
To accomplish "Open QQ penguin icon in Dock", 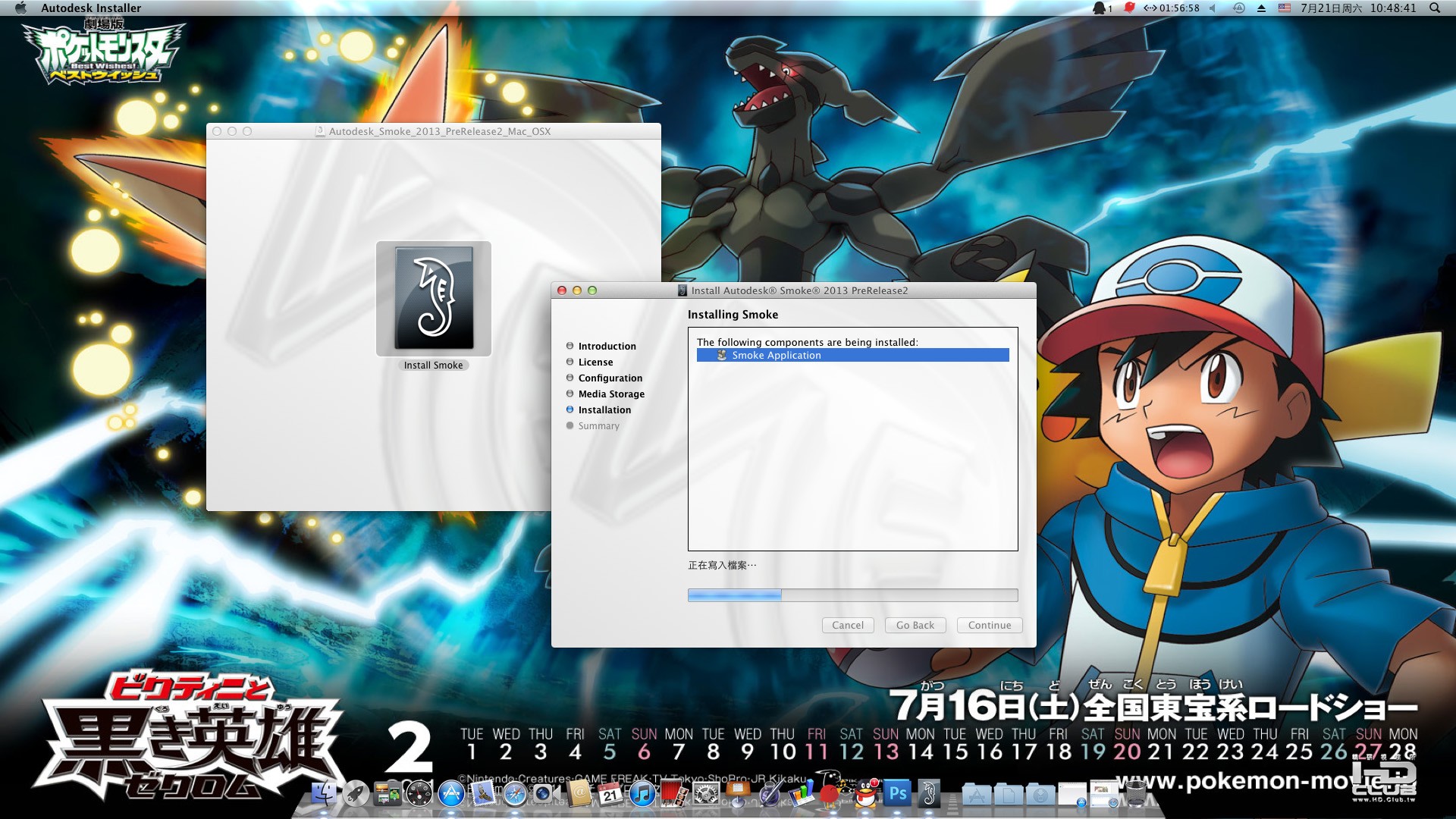I will [866, 793].
